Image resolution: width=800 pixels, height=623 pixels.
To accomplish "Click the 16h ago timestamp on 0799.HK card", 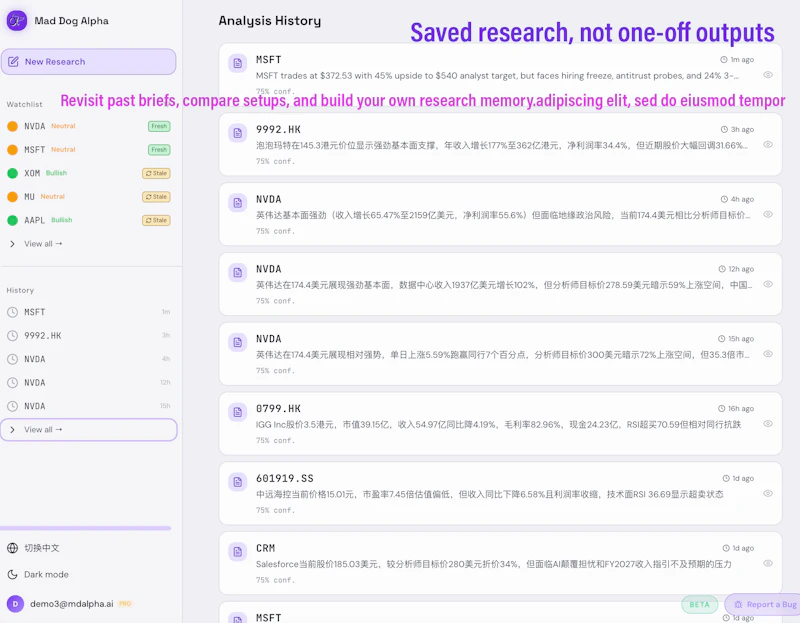I will pyautogui.click(x=736, y=409).
